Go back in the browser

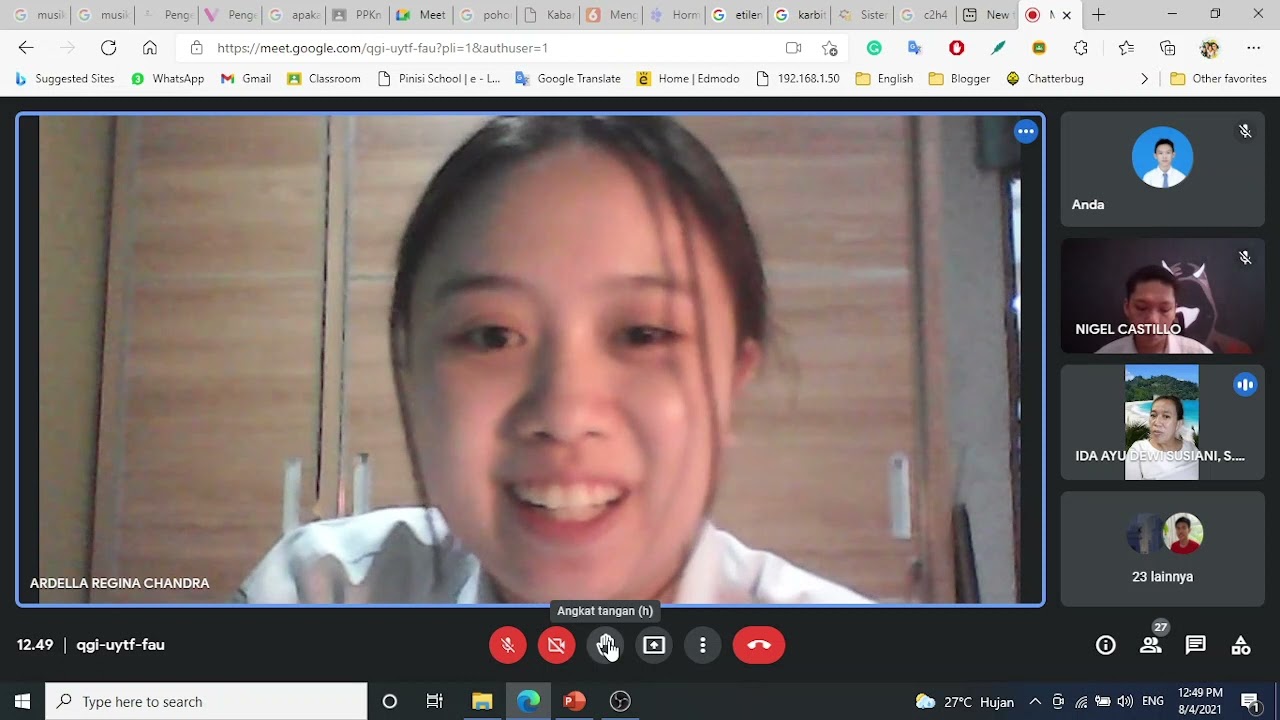point(26,48)
